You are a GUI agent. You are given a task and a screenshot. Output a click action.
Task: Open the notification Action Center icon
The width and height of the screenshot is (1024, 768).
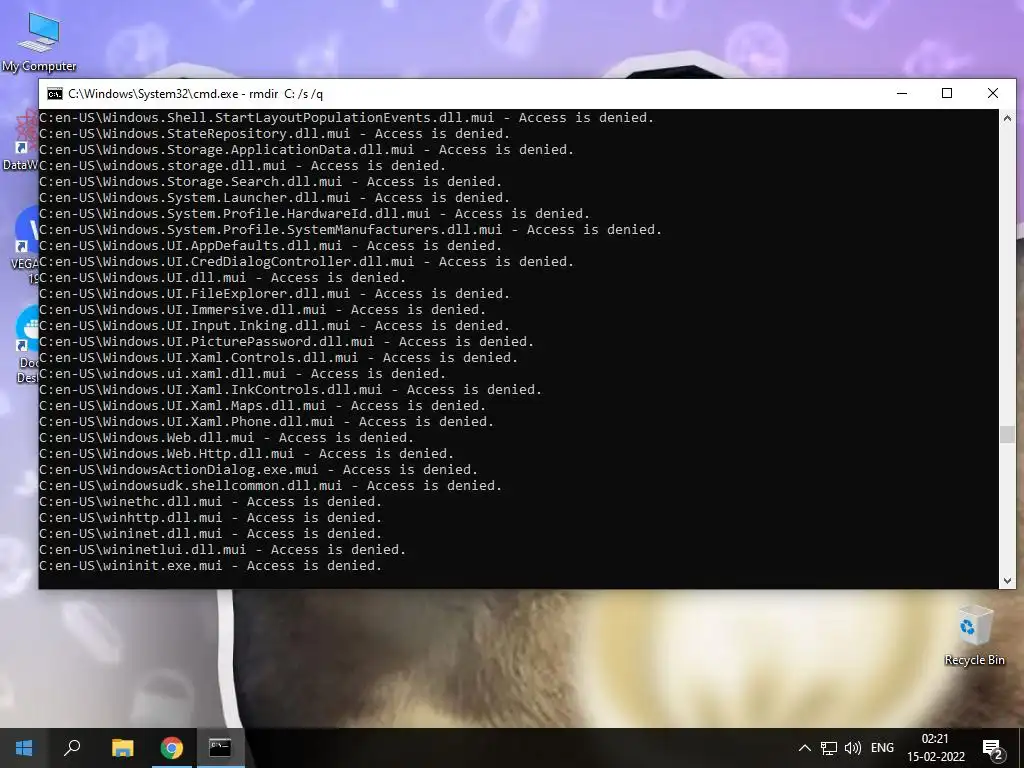point(993,748)
